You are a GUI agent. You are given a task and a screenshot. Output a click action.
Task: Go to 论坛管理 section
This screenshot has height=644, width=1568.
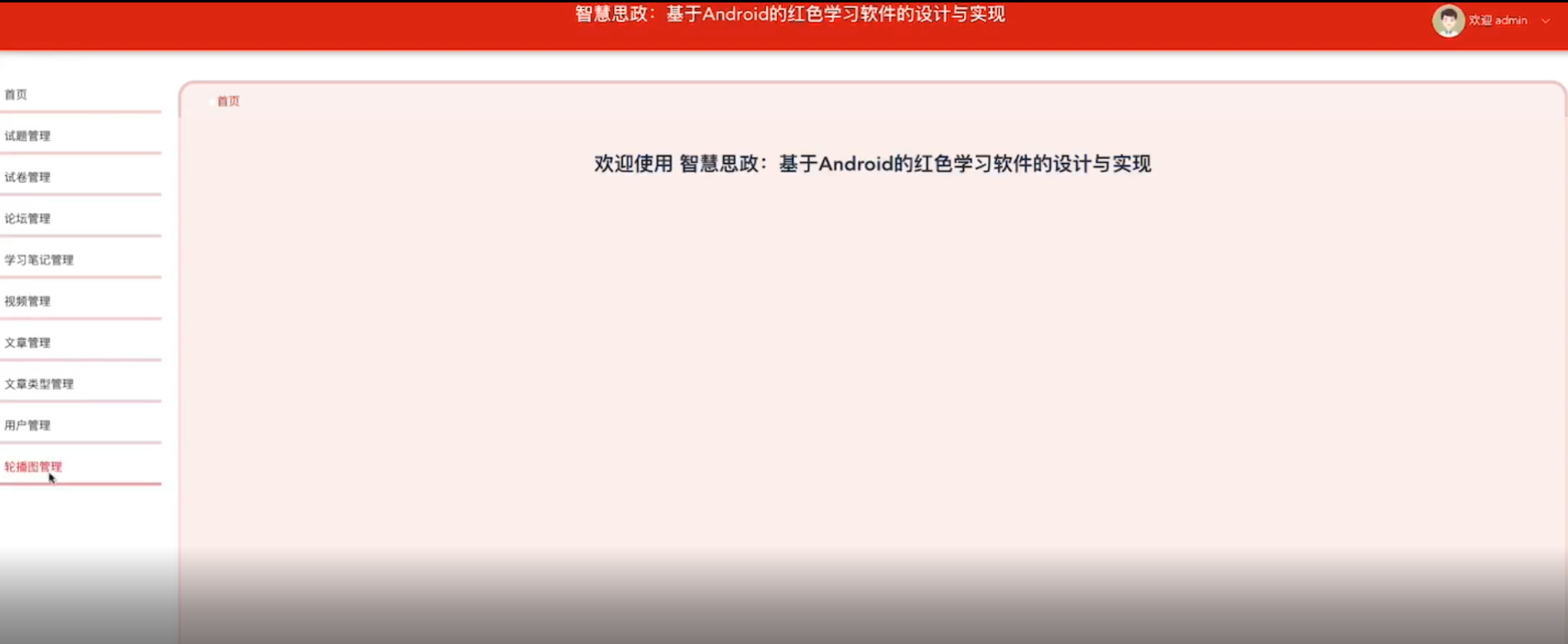pyautogui.click(x=80, y=218)
